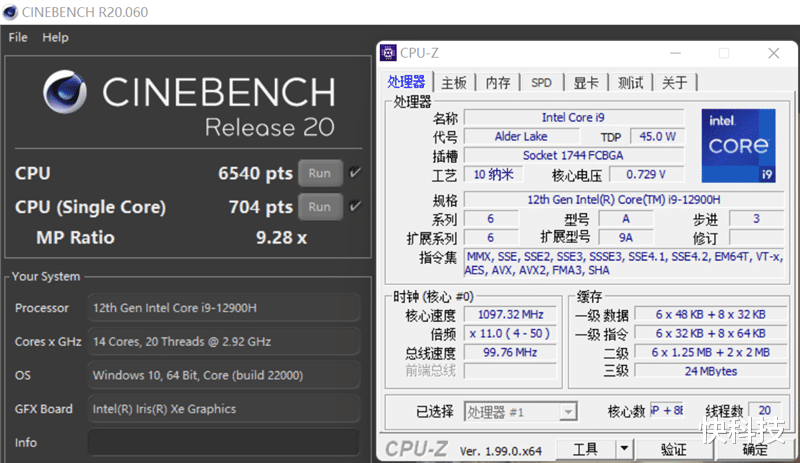Switch to the 显卡 tab
This screenshot has width=800, height=463.
586,83
